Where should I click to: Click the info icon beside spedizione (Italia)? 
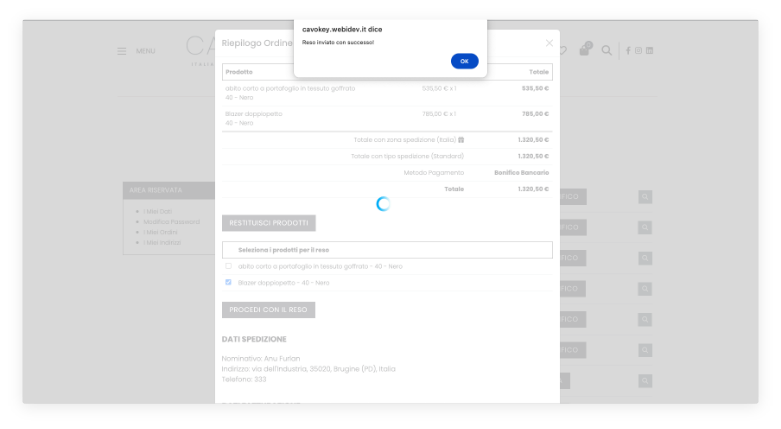click(x=461, y=140)
